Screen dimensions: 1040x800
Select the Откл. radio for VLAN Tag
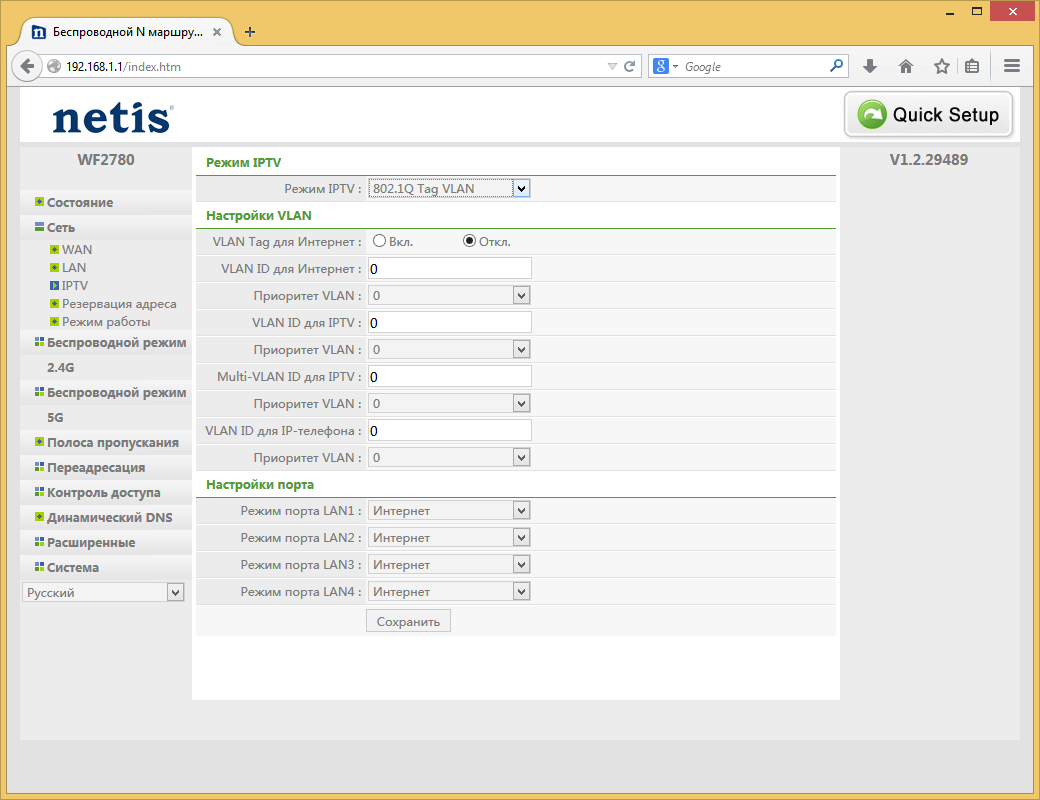[469, 241]
